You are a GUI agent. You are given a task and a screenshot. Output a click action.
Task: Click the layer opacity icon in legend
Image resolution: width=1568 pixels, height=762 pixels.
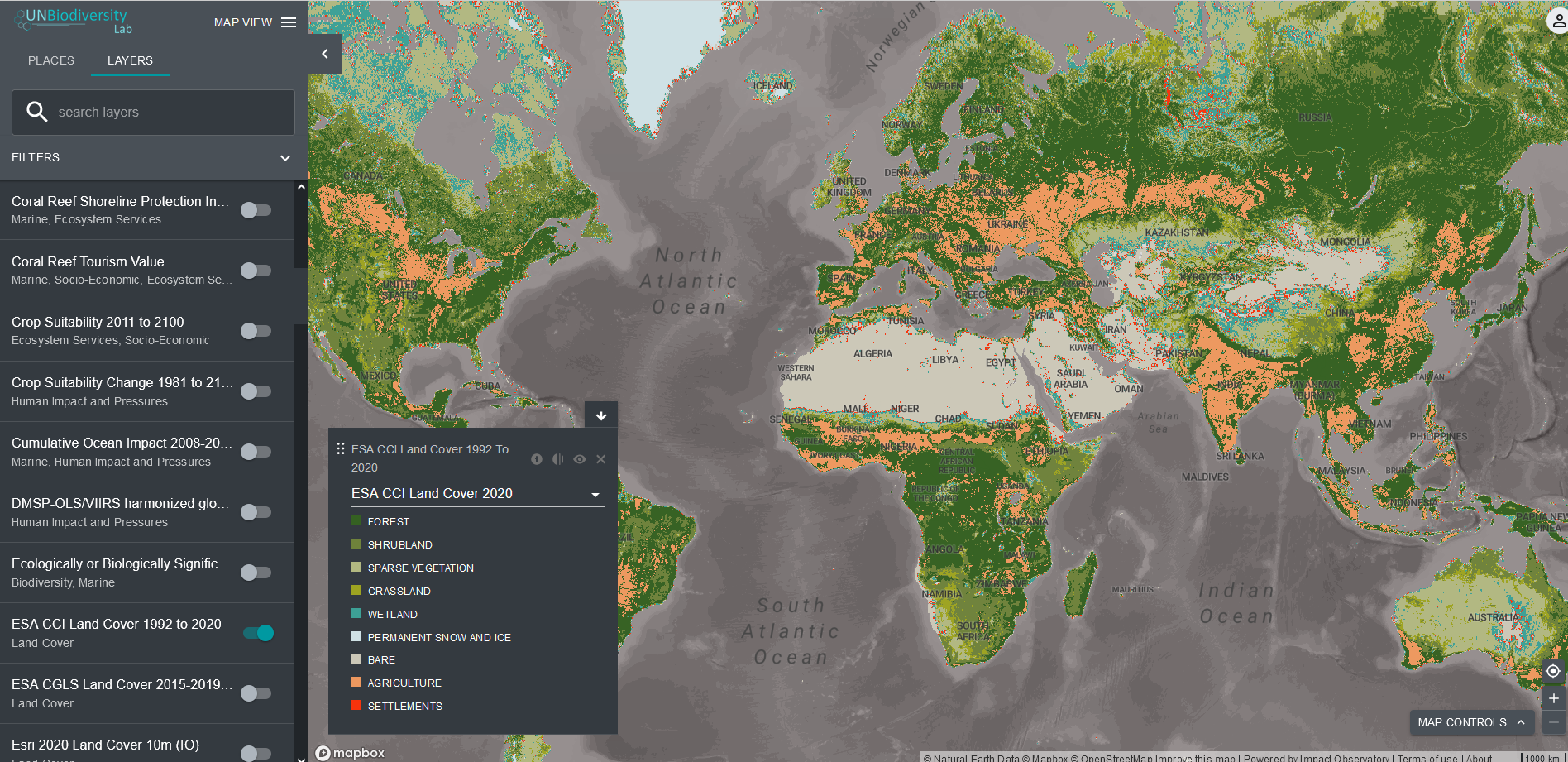558,459
